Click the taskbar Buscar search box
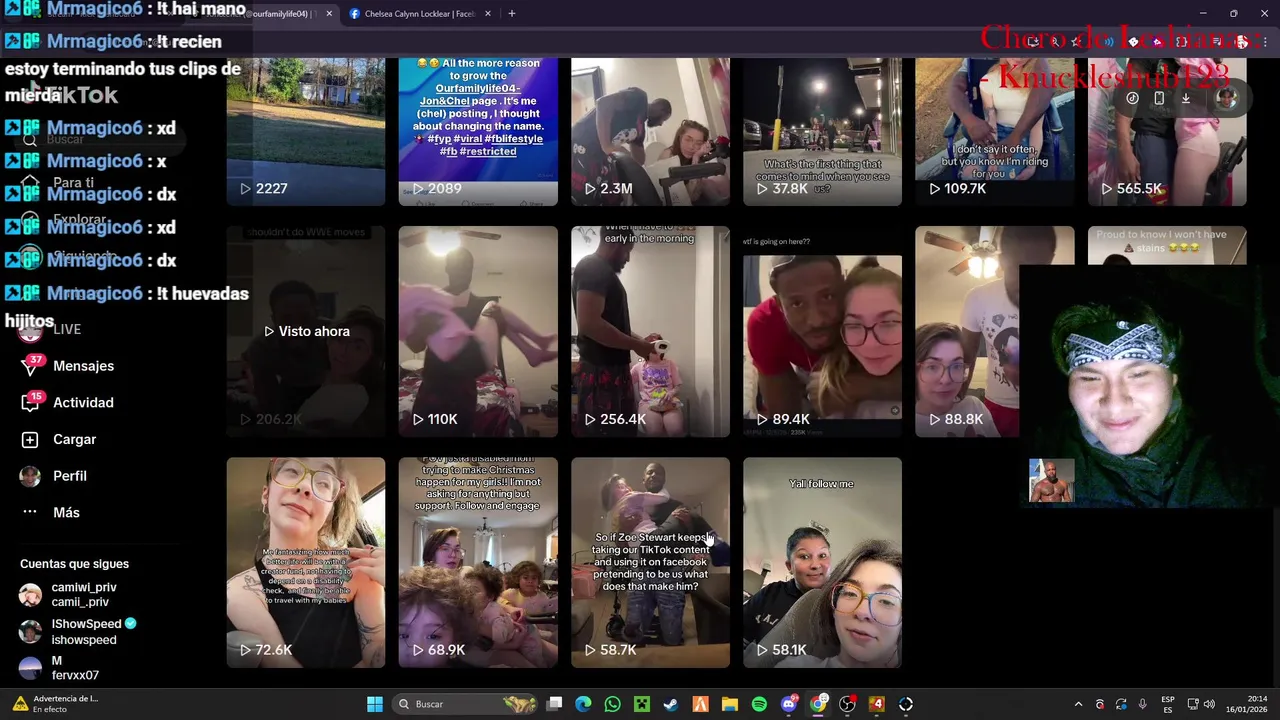Image resolution: width=1280 pixels, height=720 pixels. pos(467,704)
